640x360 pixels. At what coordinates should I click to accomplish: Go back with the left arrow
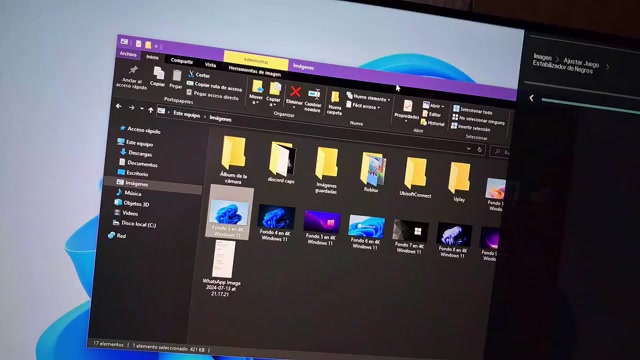coord(119,106)
